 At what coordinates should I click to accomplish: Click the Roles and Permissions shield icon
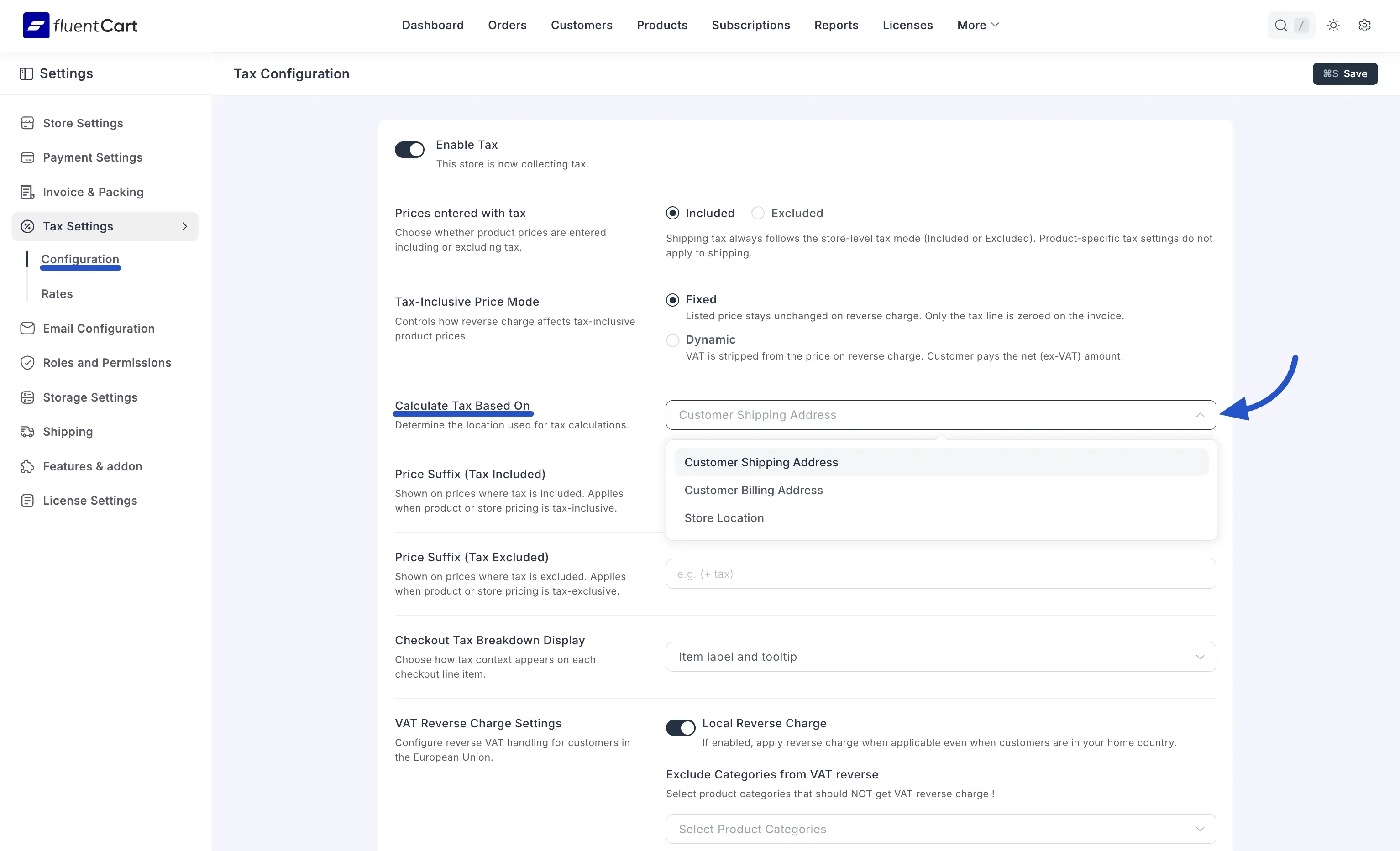27,363
